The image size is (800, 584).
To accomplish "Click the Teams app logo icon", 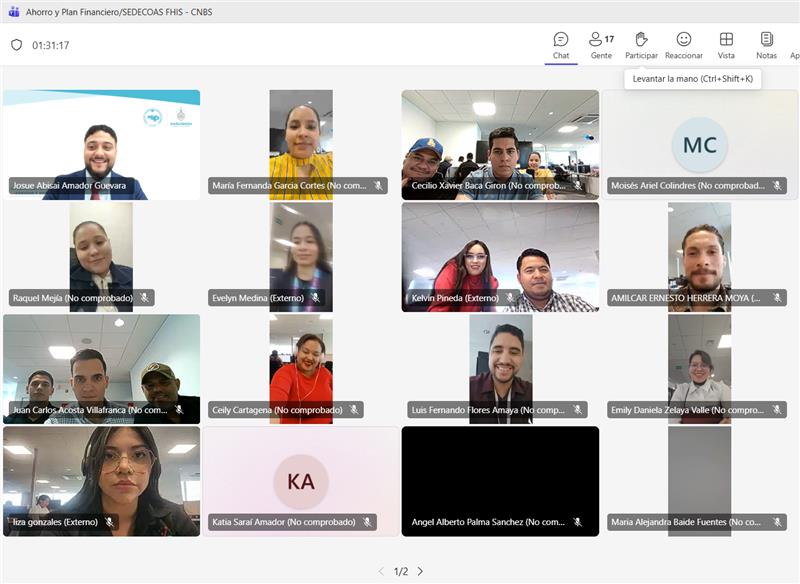I will tap(13, 12).
